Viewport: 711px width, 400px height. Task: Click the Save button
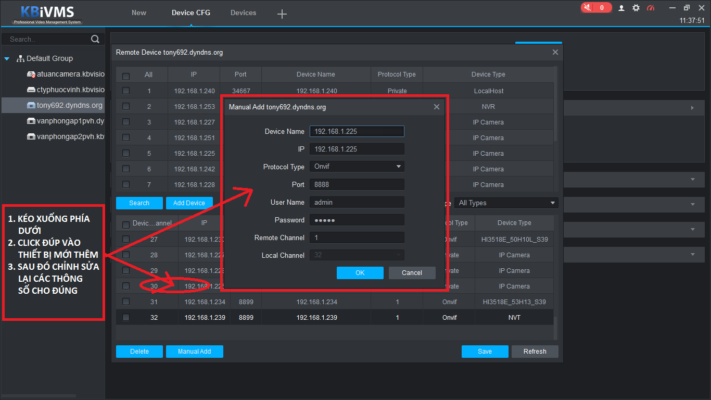(485, 351)
